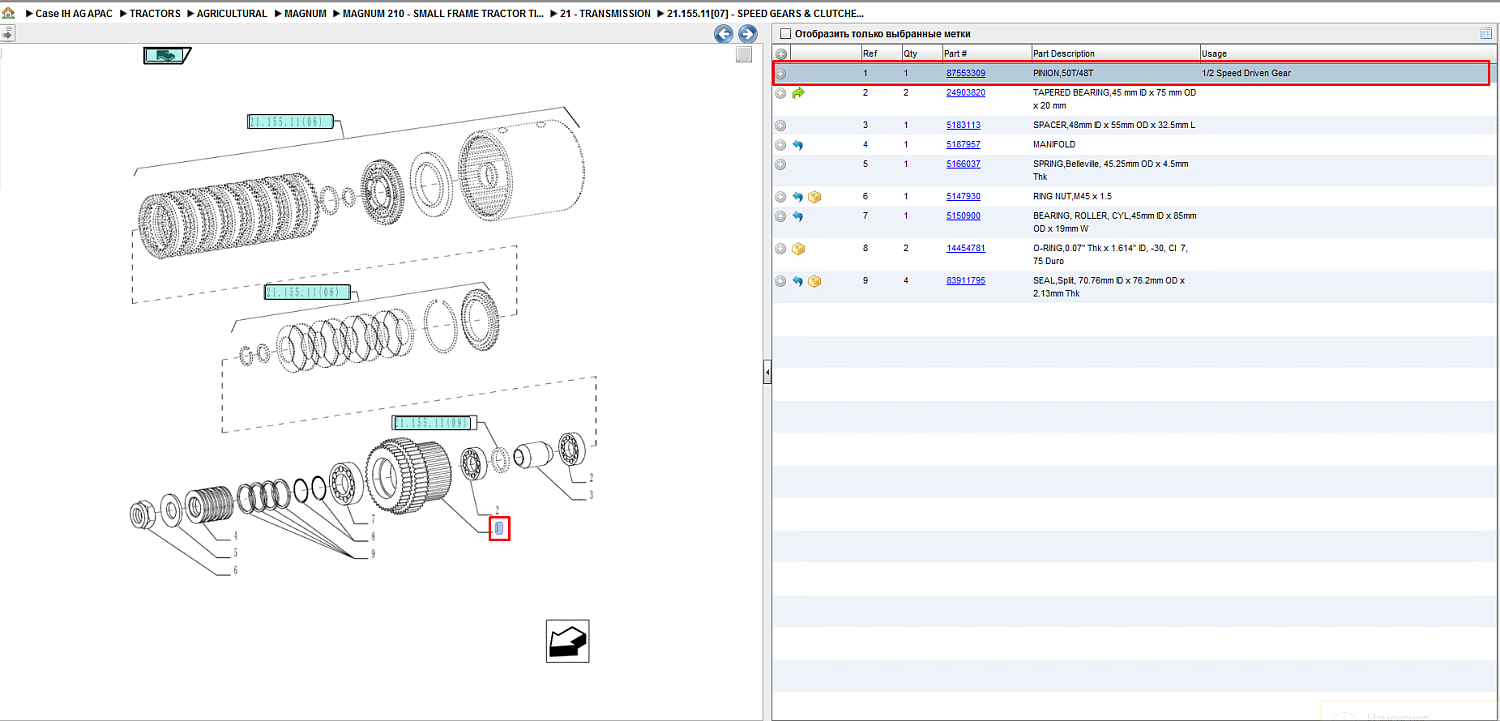Collapse diagram panel using splitter arrow
Screen dimensions: 1500x721
(767, 373)
